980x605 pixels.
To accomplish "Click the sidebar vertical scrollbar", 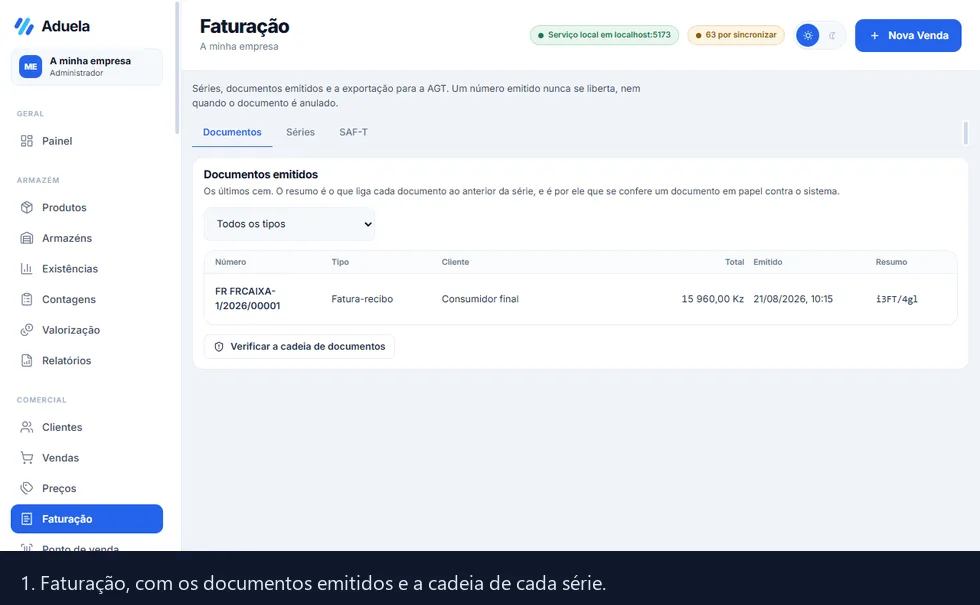I will (x=178, y=68).
